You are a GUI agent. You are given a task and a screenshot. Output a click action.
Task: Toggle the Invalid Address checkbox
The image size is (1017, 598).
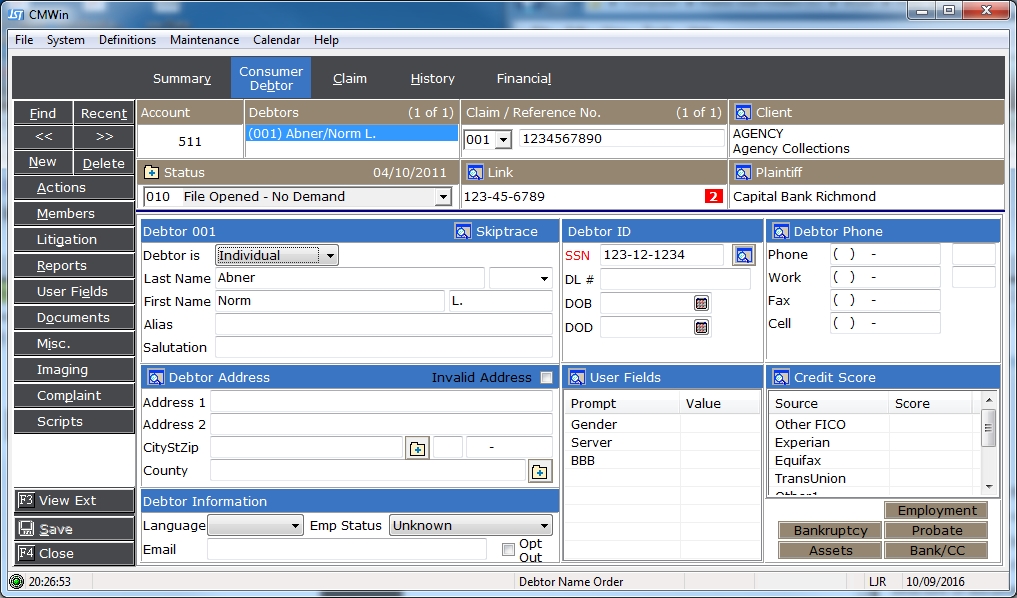click(x=546, y=378)
